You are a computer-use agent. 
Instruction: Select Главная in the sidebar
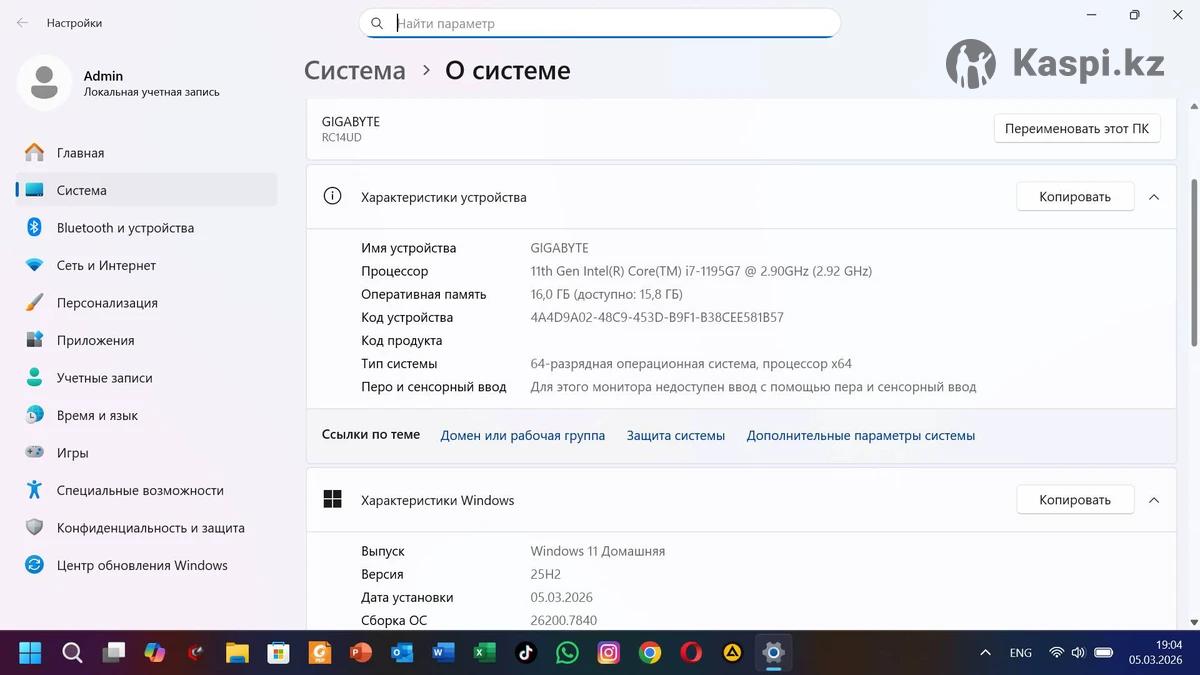pyautogui.click(x=80, y=153)
